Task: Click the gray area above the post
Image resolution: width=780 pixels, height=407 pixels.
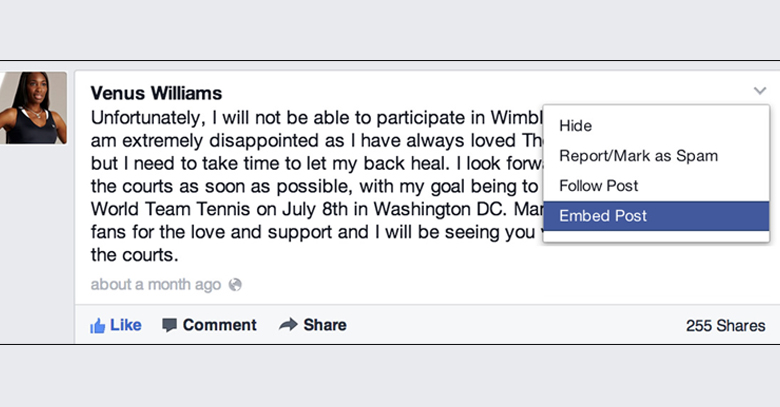Action: (x=390, y=29)
